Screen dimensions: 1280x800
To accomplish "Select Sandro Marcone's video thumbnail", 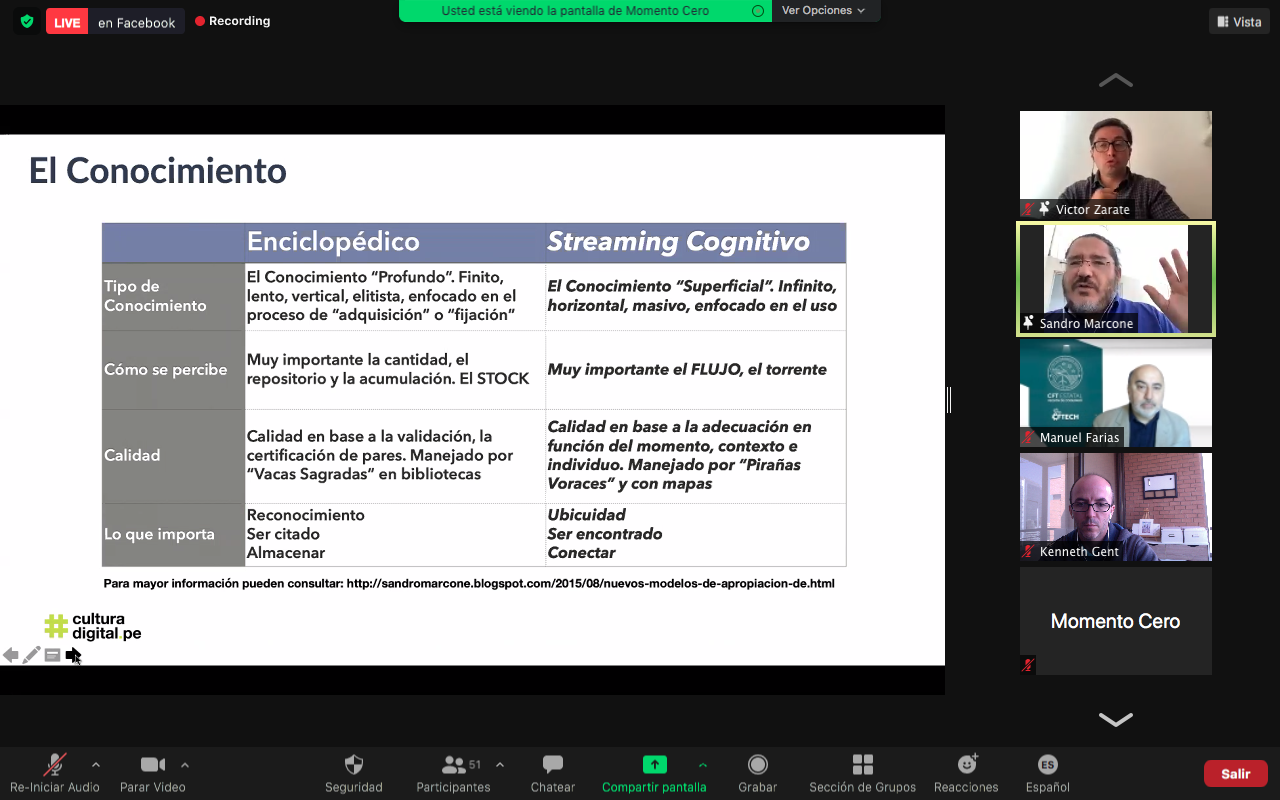I will 1115,279.
